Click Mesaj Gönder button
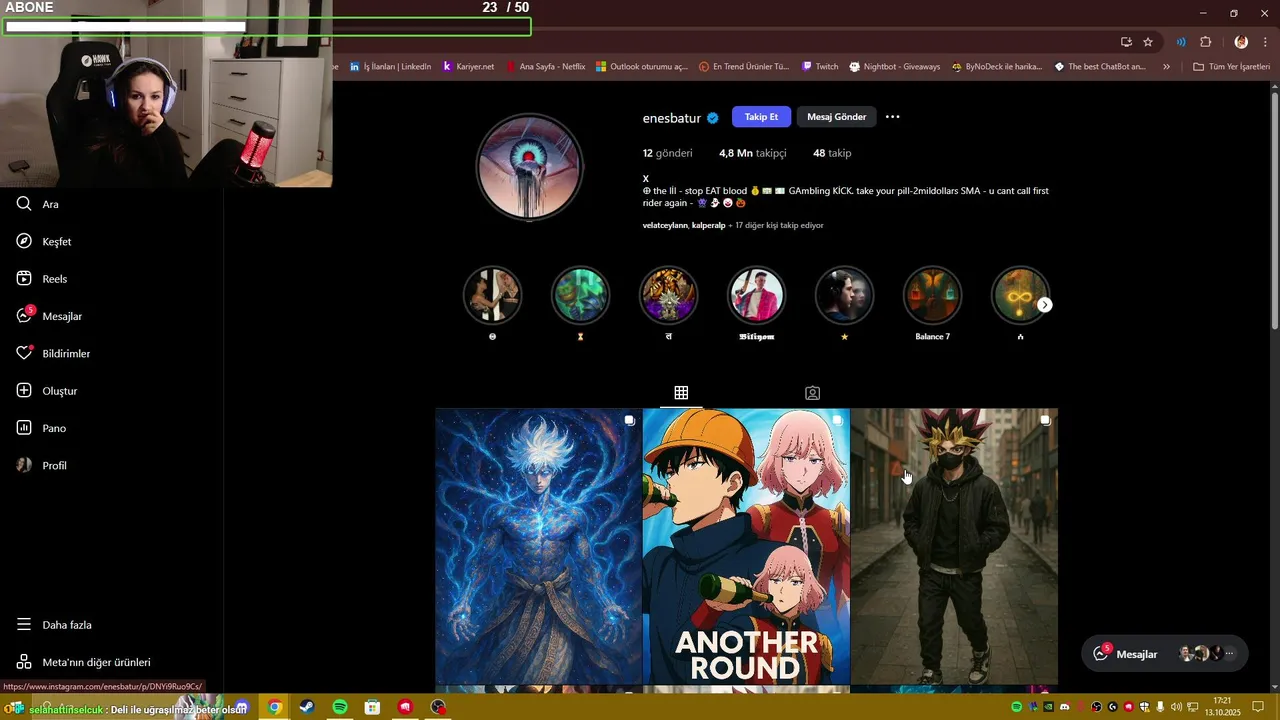The image size is (1280, 720). pos(836,117)
